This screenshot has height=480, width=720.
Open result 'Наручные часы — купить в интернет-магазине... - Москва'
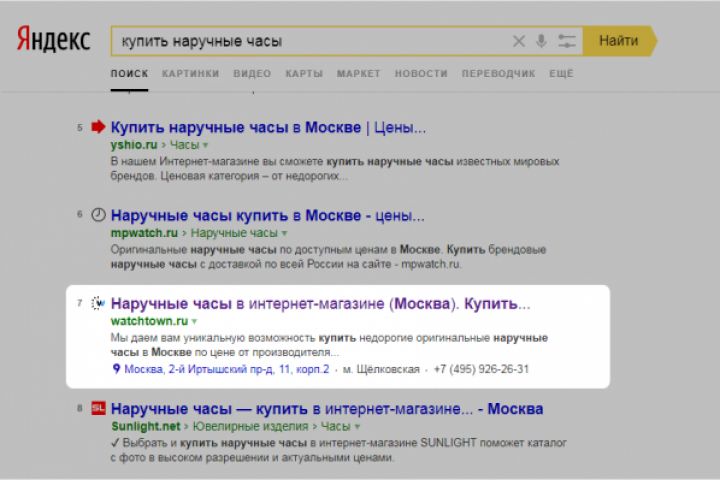tap(327, 408)
